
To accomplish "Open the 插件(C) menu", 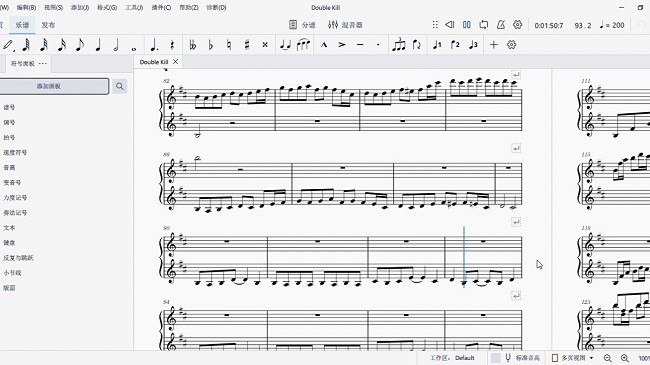I will click(161, 7).
